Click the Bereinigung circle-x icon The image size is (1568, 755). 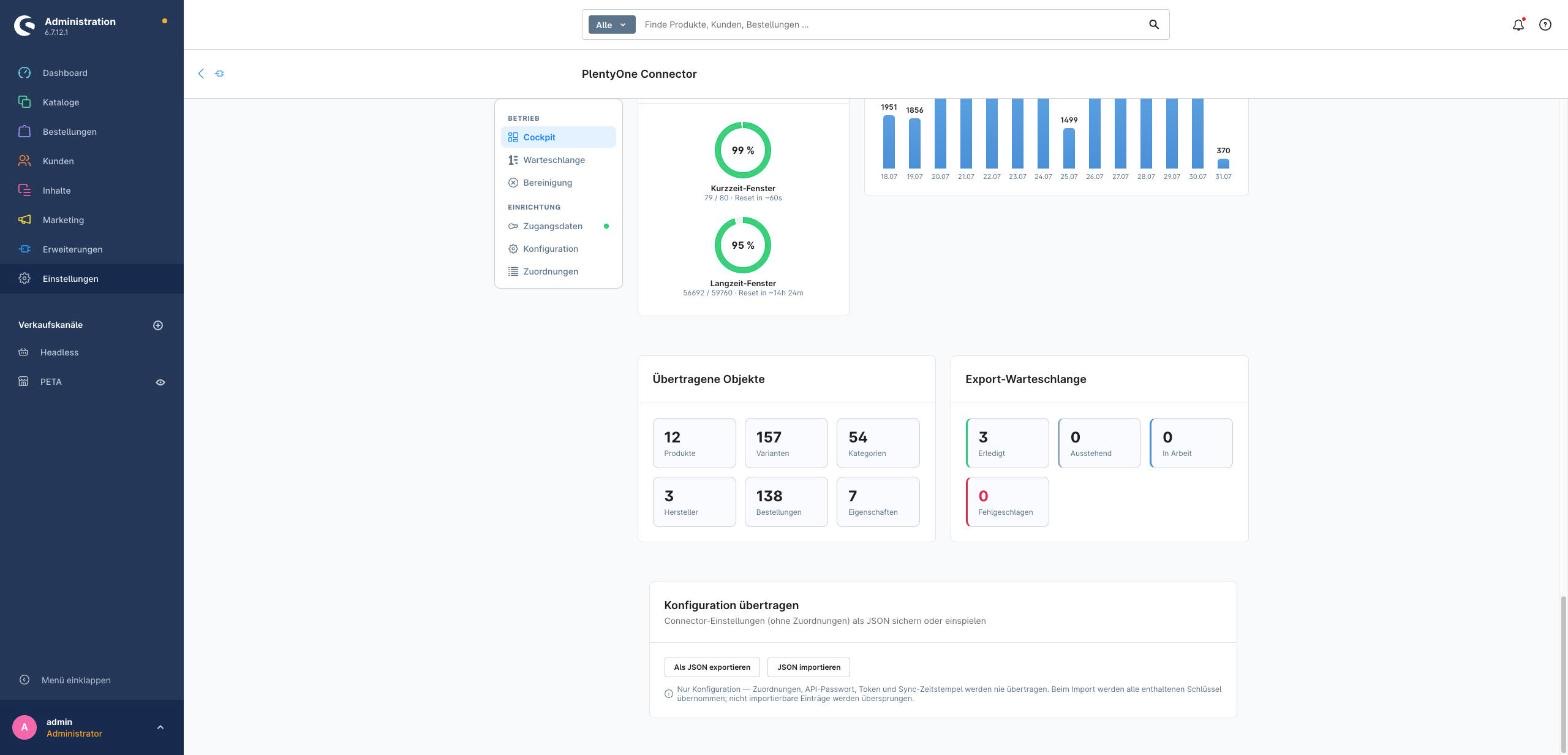[x=513, y=183]
